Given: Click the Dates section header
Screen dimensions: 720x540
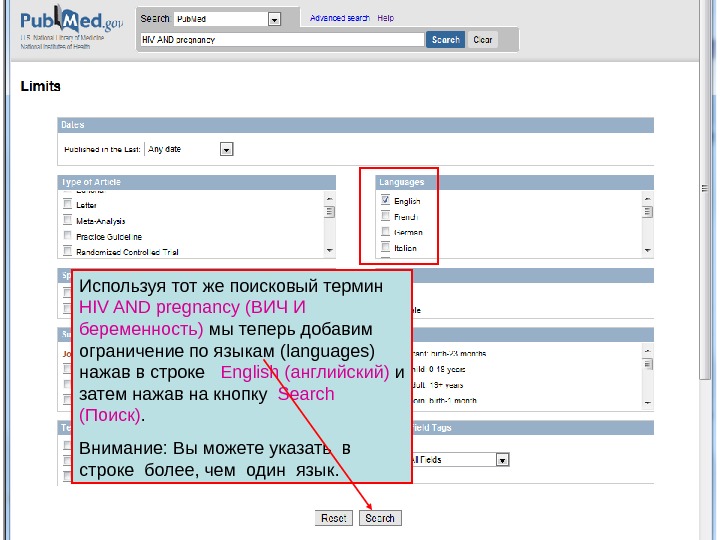Looking at the screenshot, I should (355, 125).
